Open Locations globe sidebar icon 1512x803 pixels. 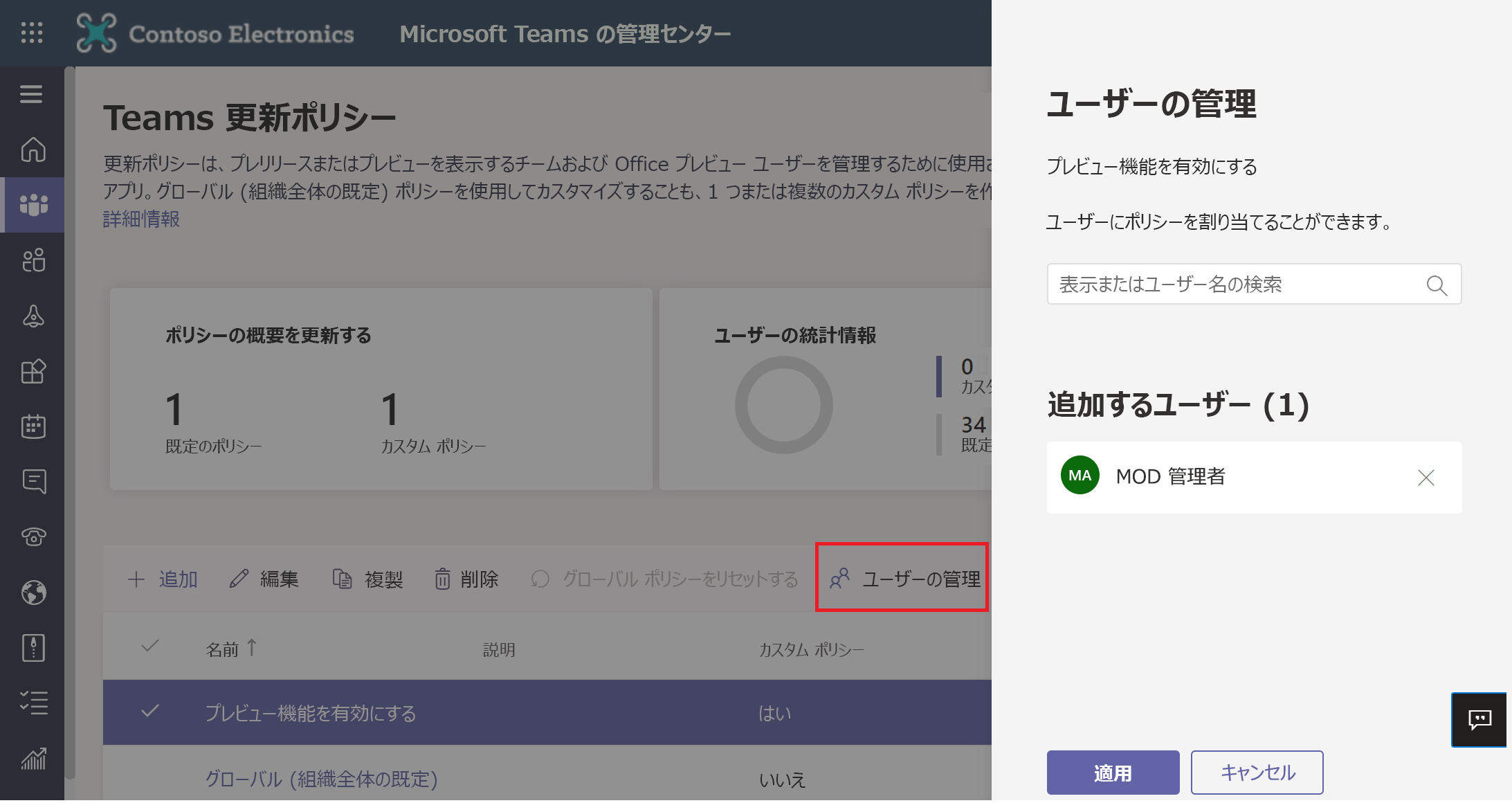(x=33, y=593)
